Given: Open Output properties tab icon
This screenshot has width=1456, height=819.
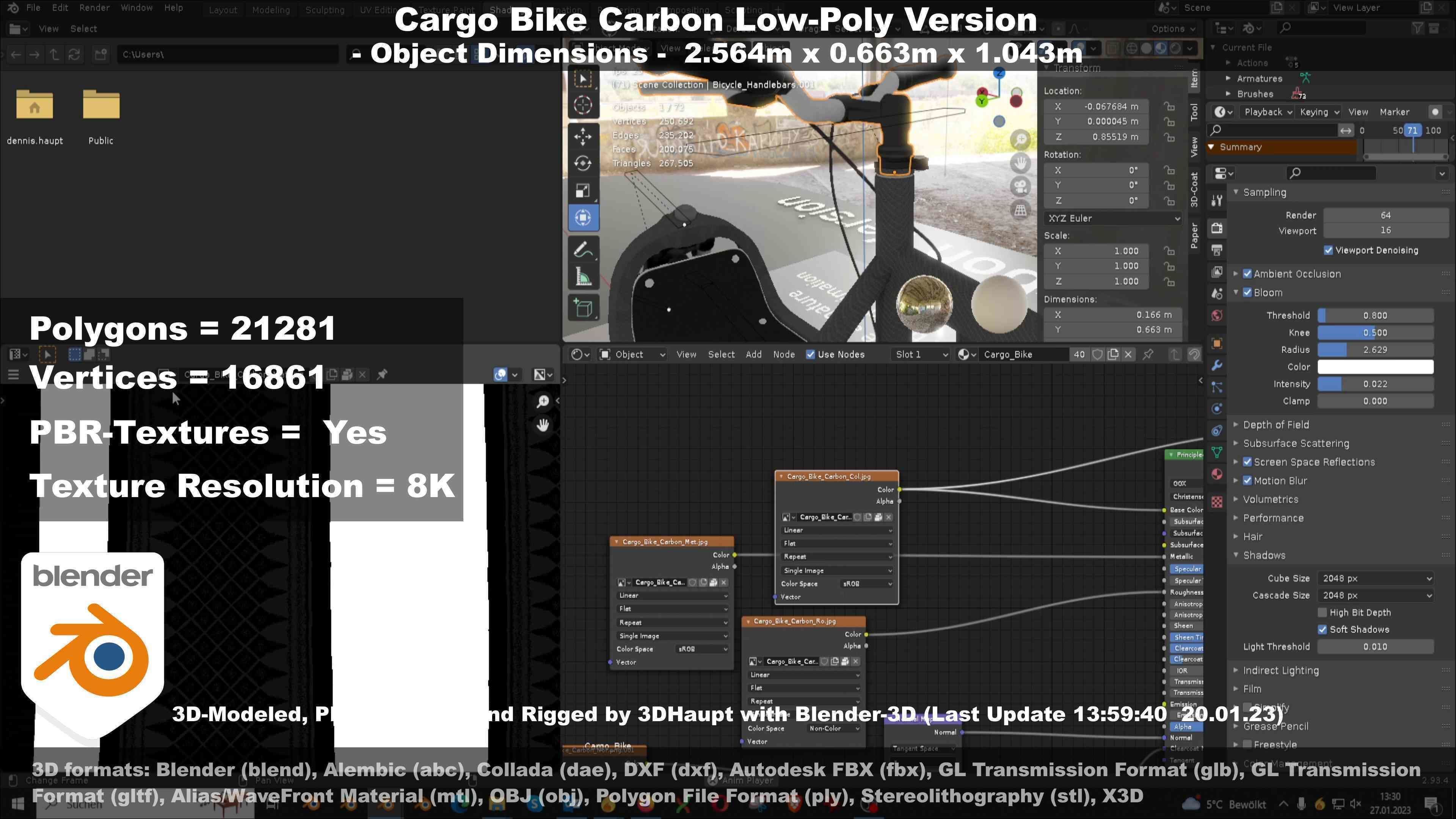Looking at the screenshot, I should pos(1217,250).
